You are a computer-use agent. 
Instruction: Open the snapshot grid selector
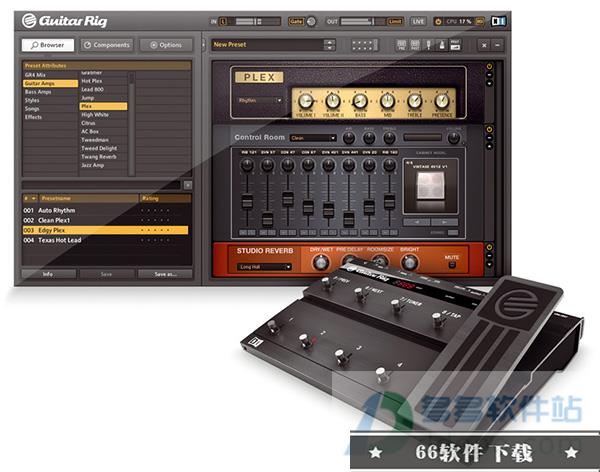tap(364, 45)
